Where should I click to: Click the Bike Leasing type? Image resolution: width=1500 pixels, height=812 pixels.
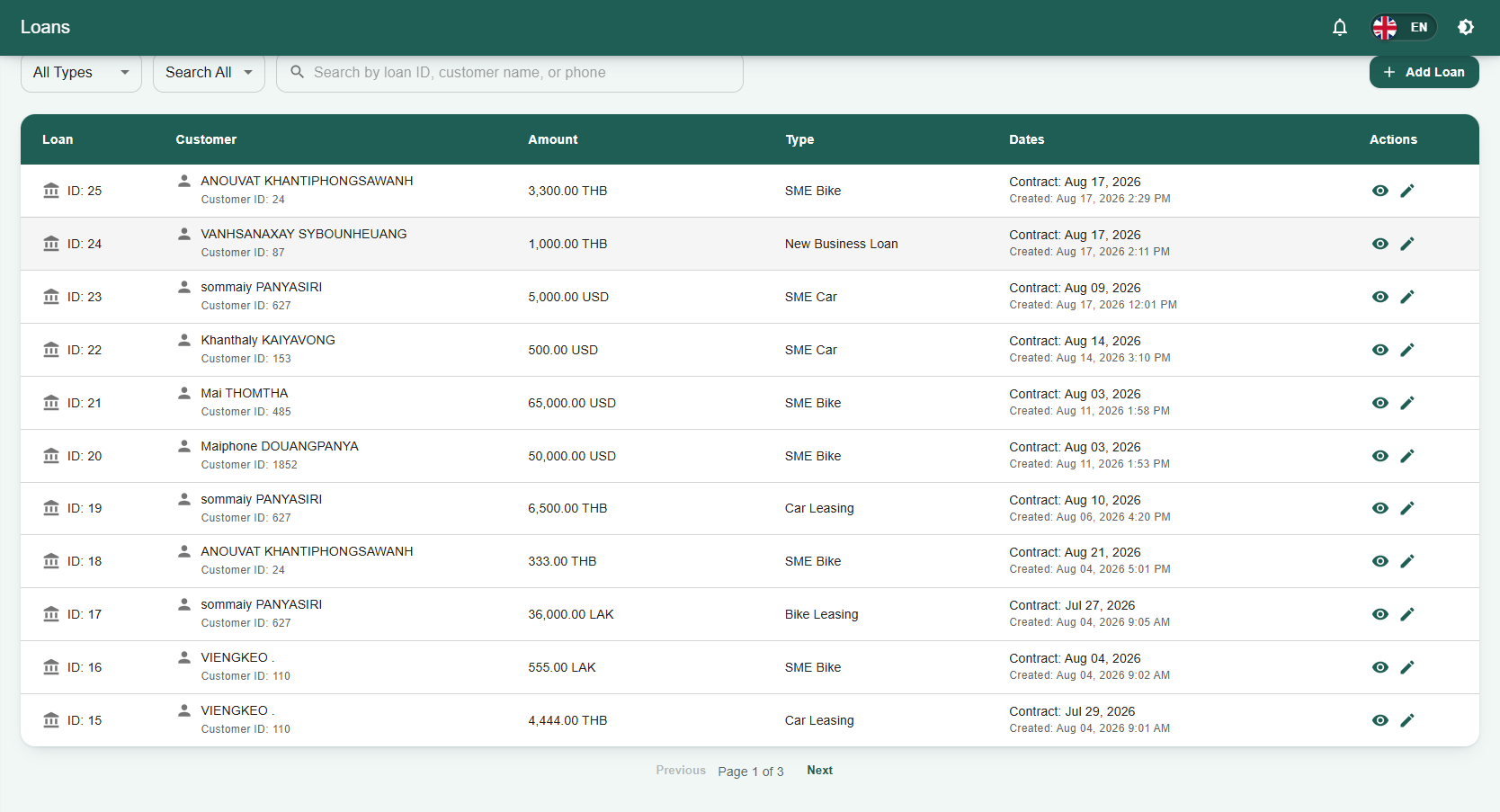(822, 614)
